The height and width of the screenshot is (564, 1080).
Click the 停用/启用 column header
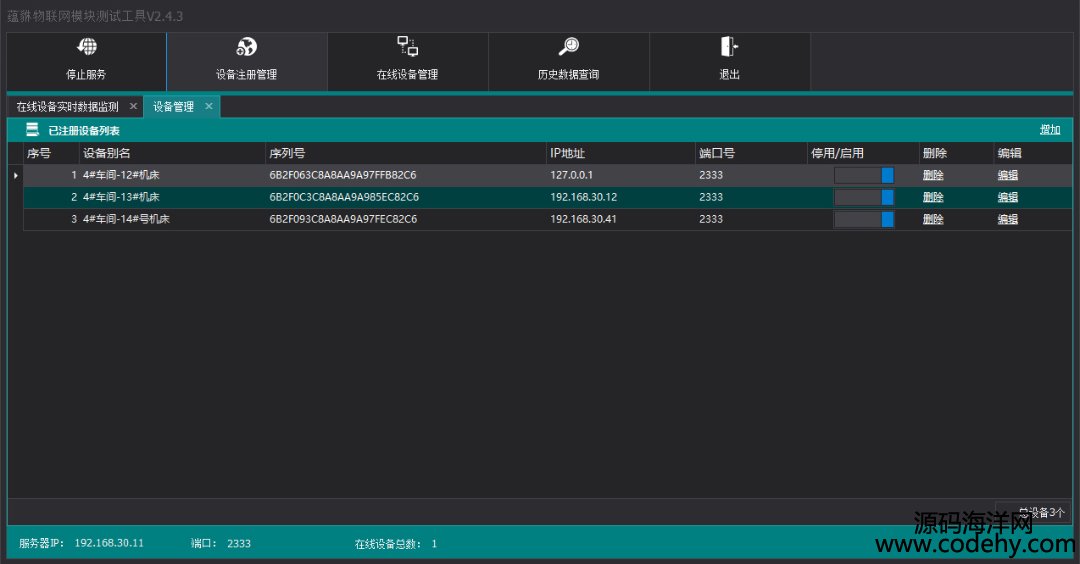pyautogui.click(x=863, y=153)
